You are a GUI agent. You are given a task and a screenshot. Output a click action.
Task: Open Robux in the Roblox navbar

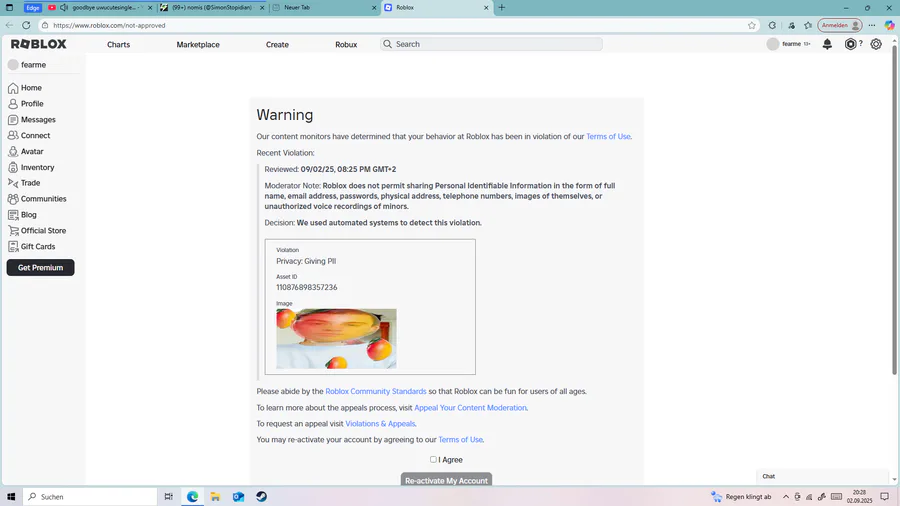coord(346,44)
